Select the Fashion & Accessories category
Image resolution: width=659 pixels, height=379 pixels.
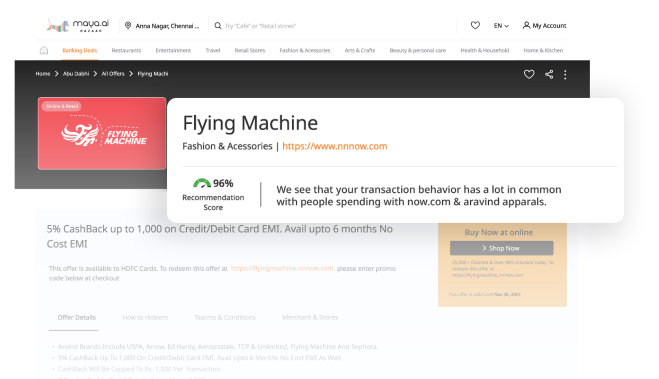[x=305, y=50]
